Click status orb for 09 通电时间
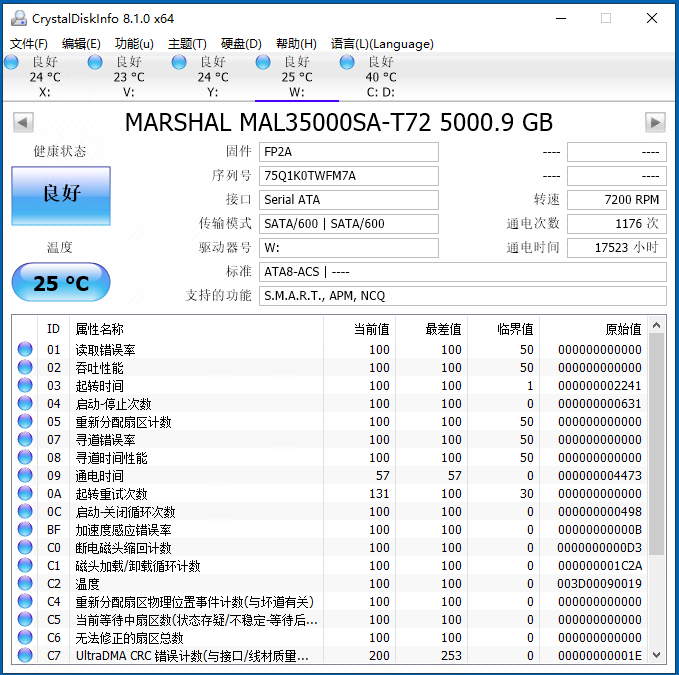679x675 pixels. click(25, 475)
